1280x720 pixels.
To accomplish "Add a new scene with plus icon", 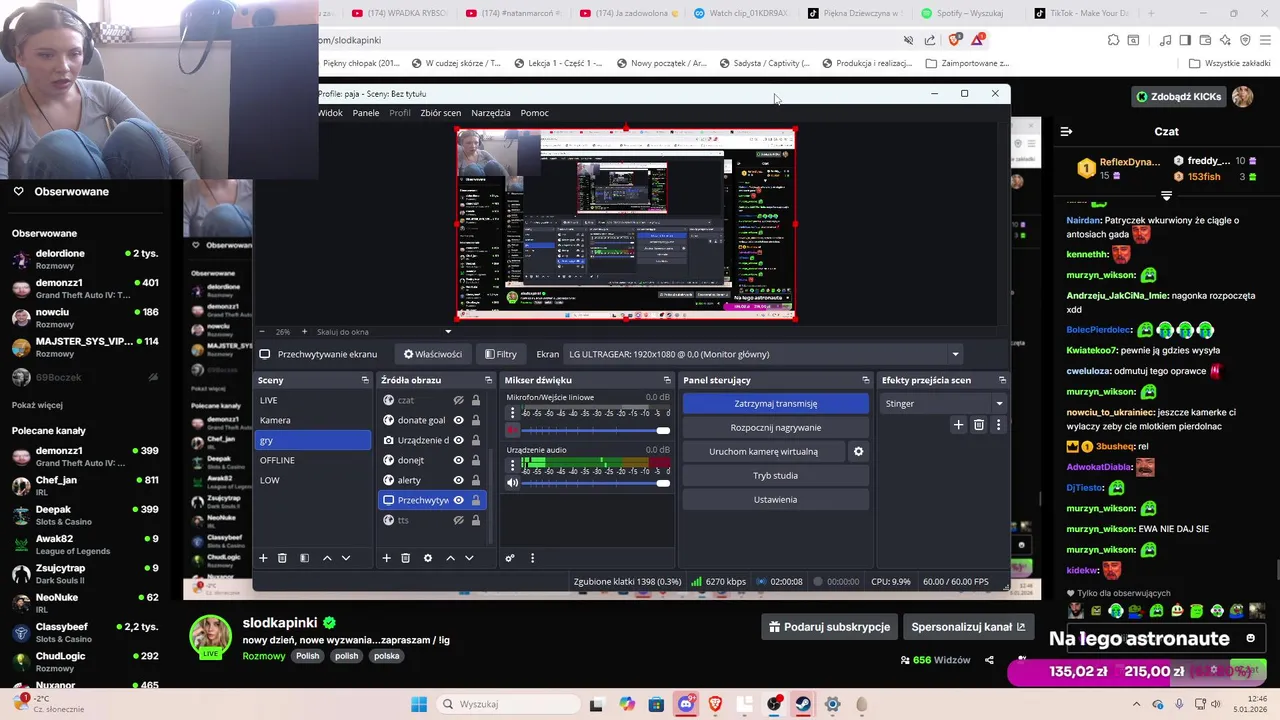I will [x=263, y=558].
